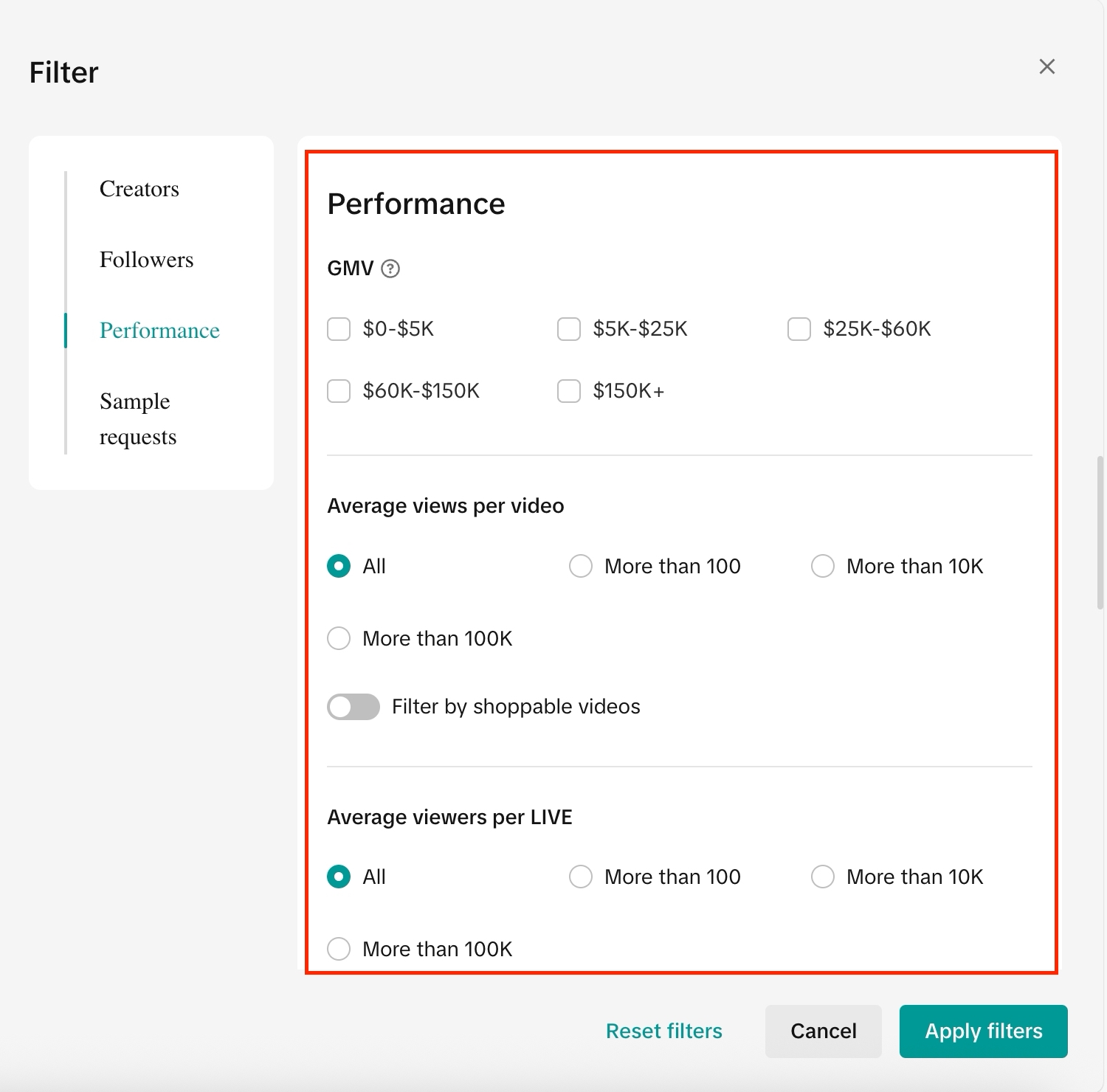Screen dimensions: 1107x1092
Task: Click the GMV help question mark icon
Action: pos(390,269)
